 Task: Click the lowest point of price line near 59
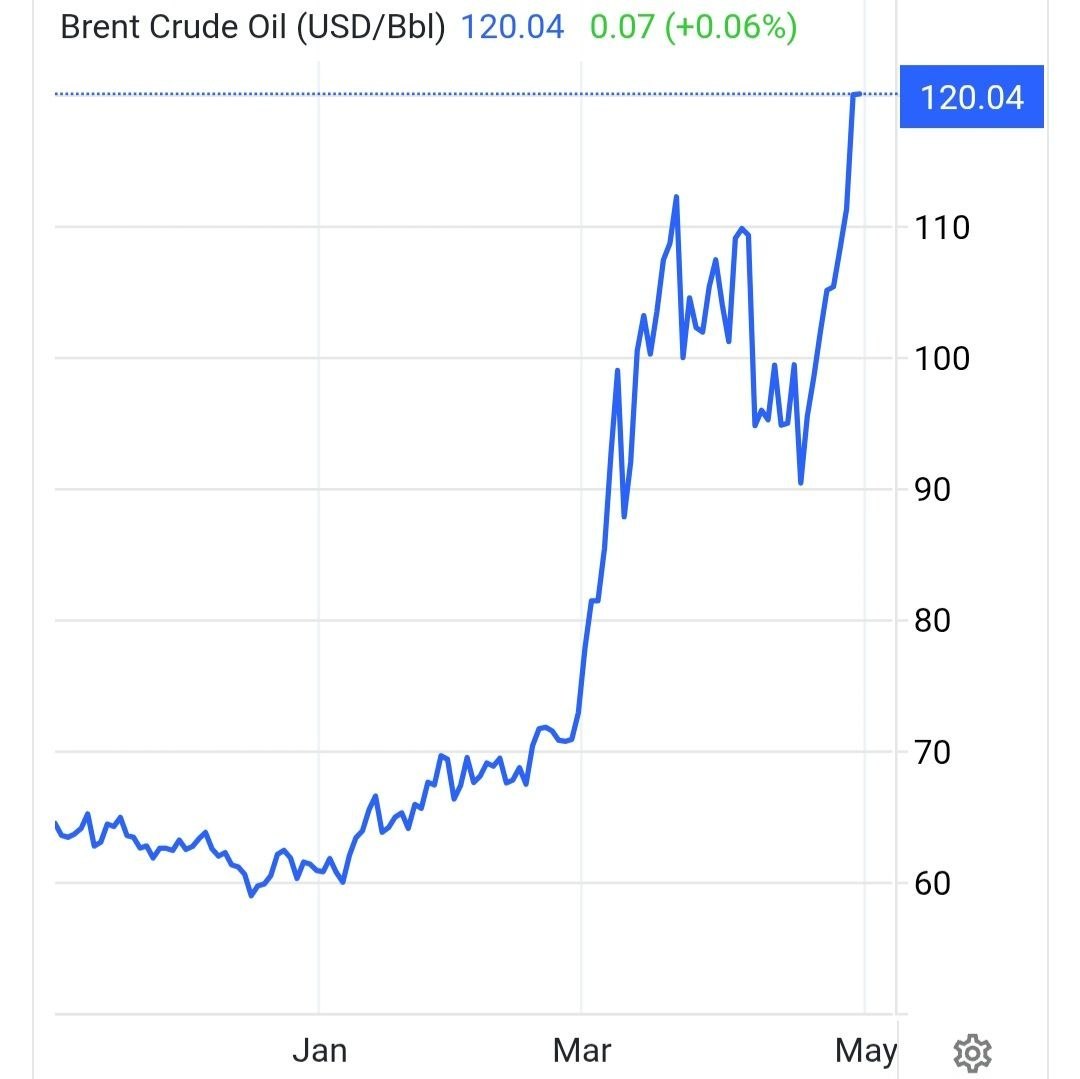pos(251,895)
